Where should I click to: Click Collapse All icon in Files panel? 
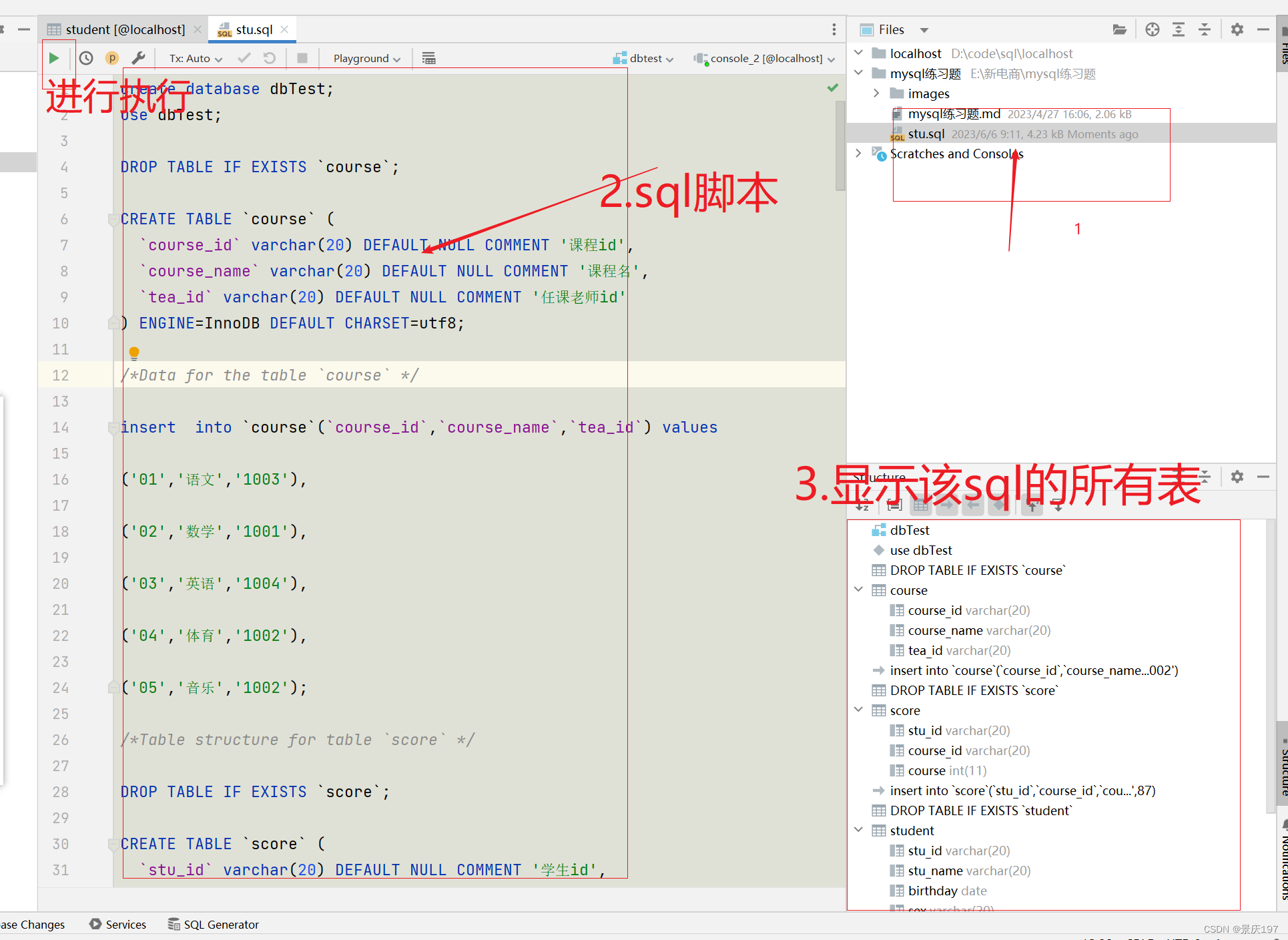coord(1204,29)
